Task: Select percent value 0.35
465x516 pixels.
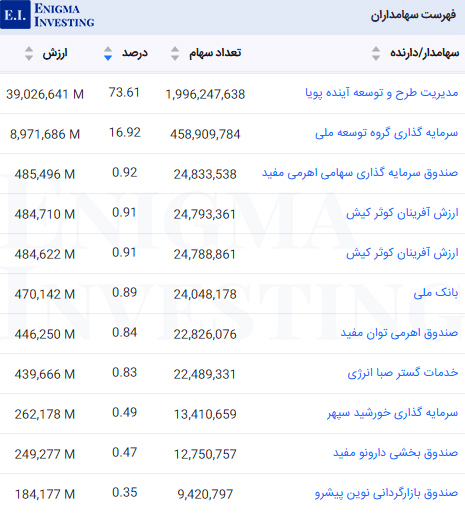Action: 125,493
